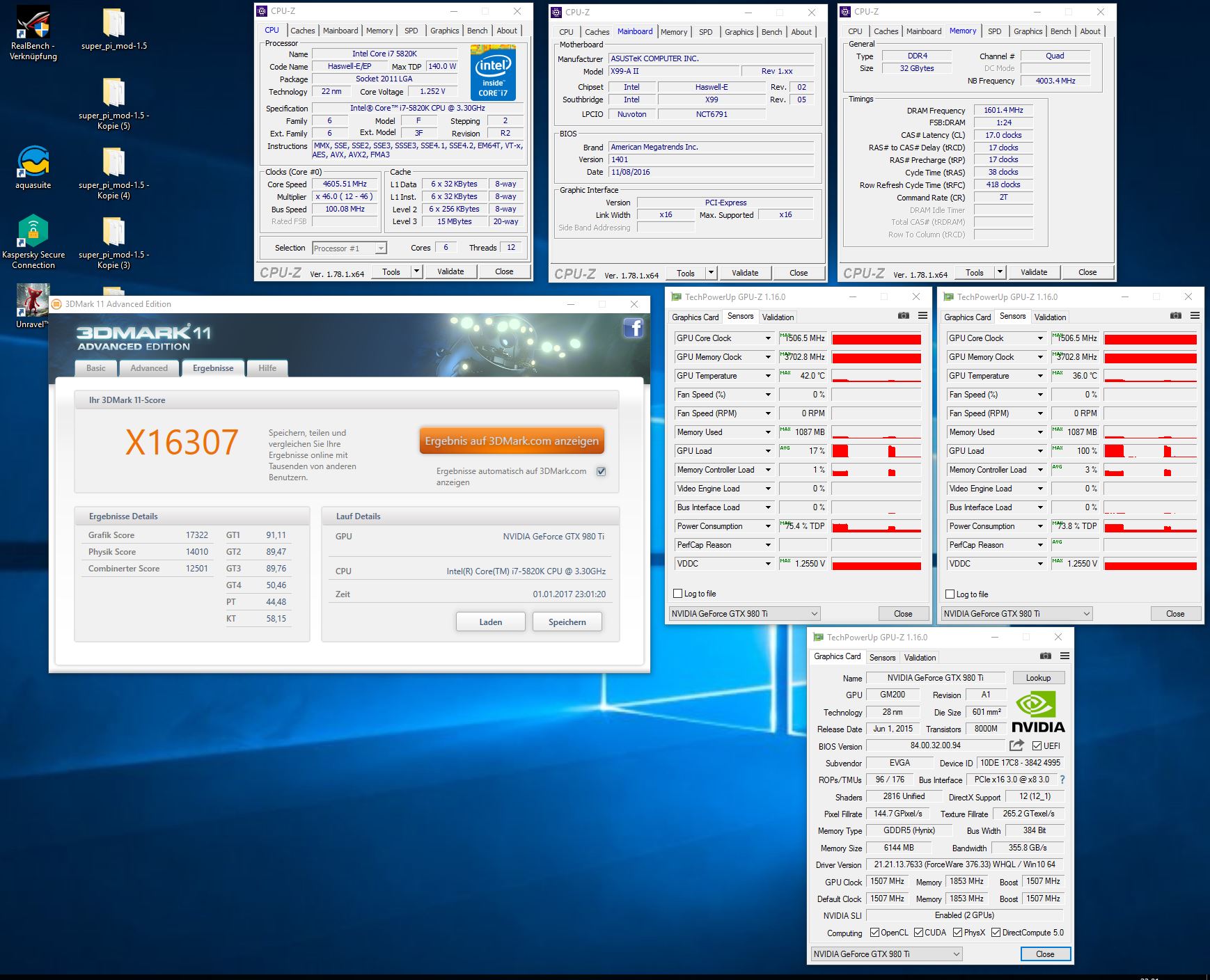
Task: Open Processor #1 selection dropdown in CPU-Z
Action: (x=349, y=248)
